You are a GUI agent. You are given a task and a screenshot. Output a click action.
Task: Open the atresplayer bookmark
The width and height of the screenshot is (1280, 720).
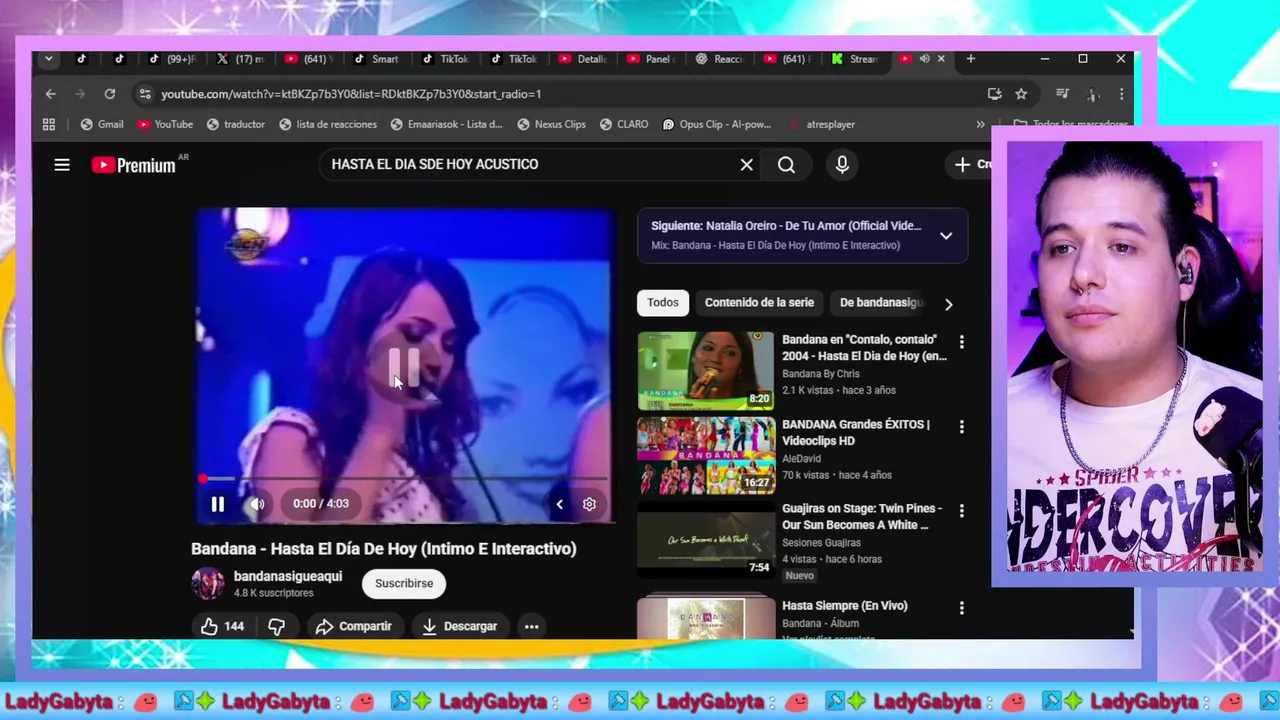(822, 125)
